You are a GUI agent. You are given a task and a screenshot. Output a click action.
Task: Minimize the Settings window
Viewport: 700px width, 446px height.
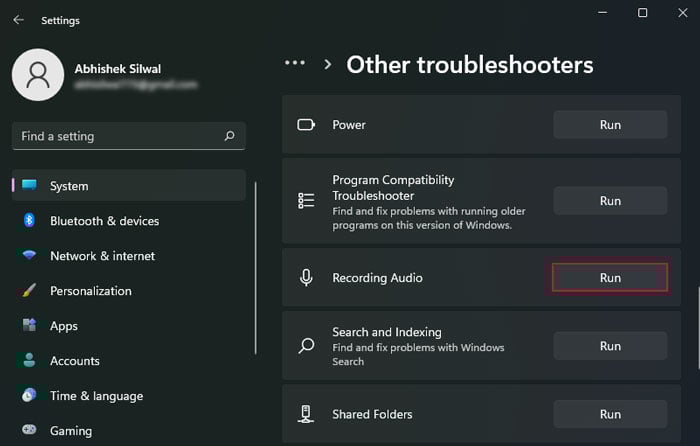point(603,13)
